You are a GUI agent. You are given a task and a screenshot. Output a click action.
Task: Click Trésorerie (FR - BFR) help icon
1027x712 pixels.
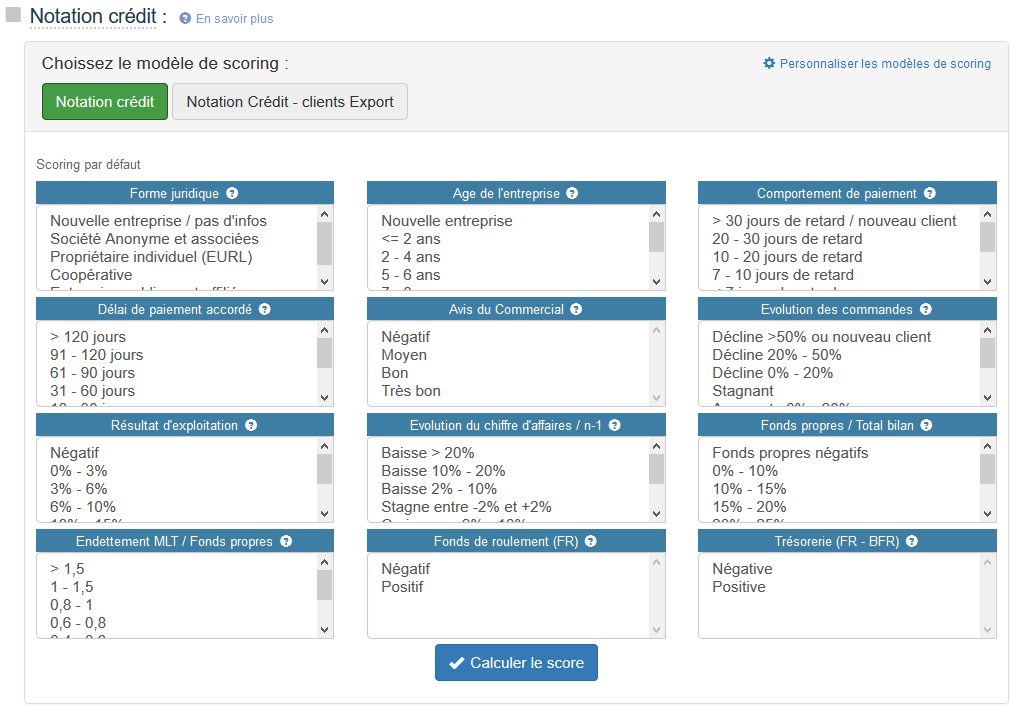pos(911,542)
